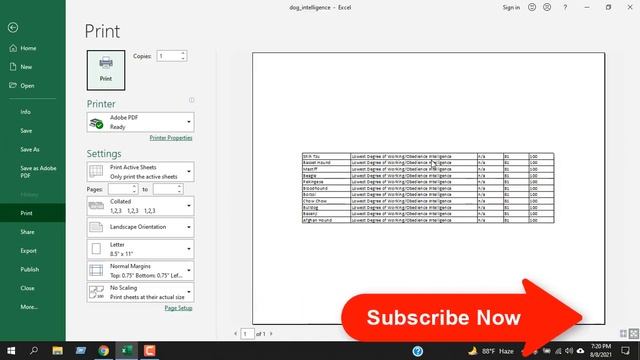Click the smiley feedback icon
This screenshot has width=640, height=360.
532,7
